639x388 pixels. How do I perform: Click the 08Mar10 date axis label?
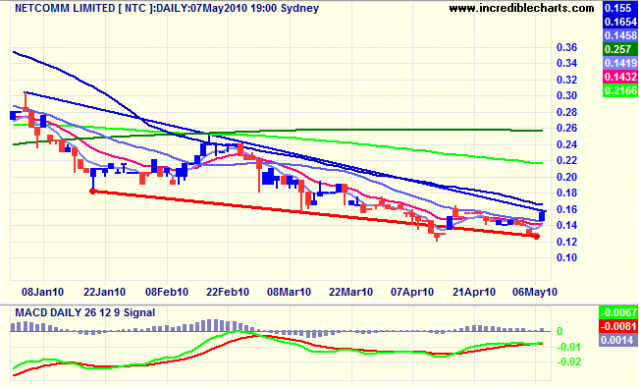[x=289, y=292]
